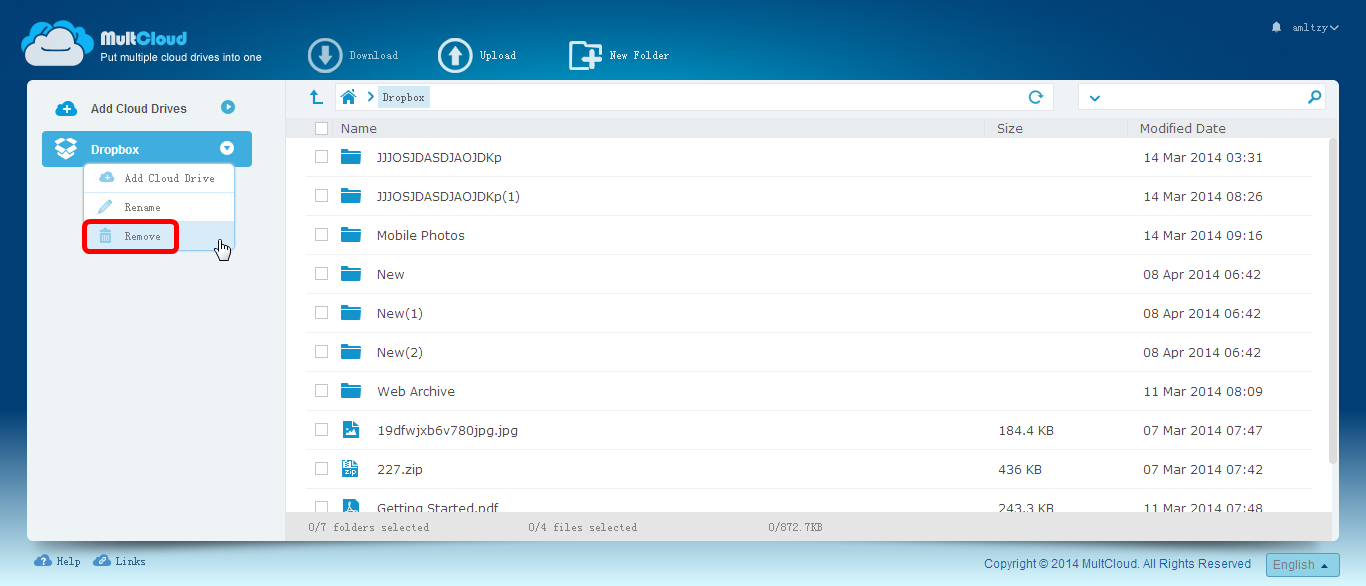The image size is (1366, 586).
Task: Open the search filter chevron dropdown
Action: tap(1094, 98)
